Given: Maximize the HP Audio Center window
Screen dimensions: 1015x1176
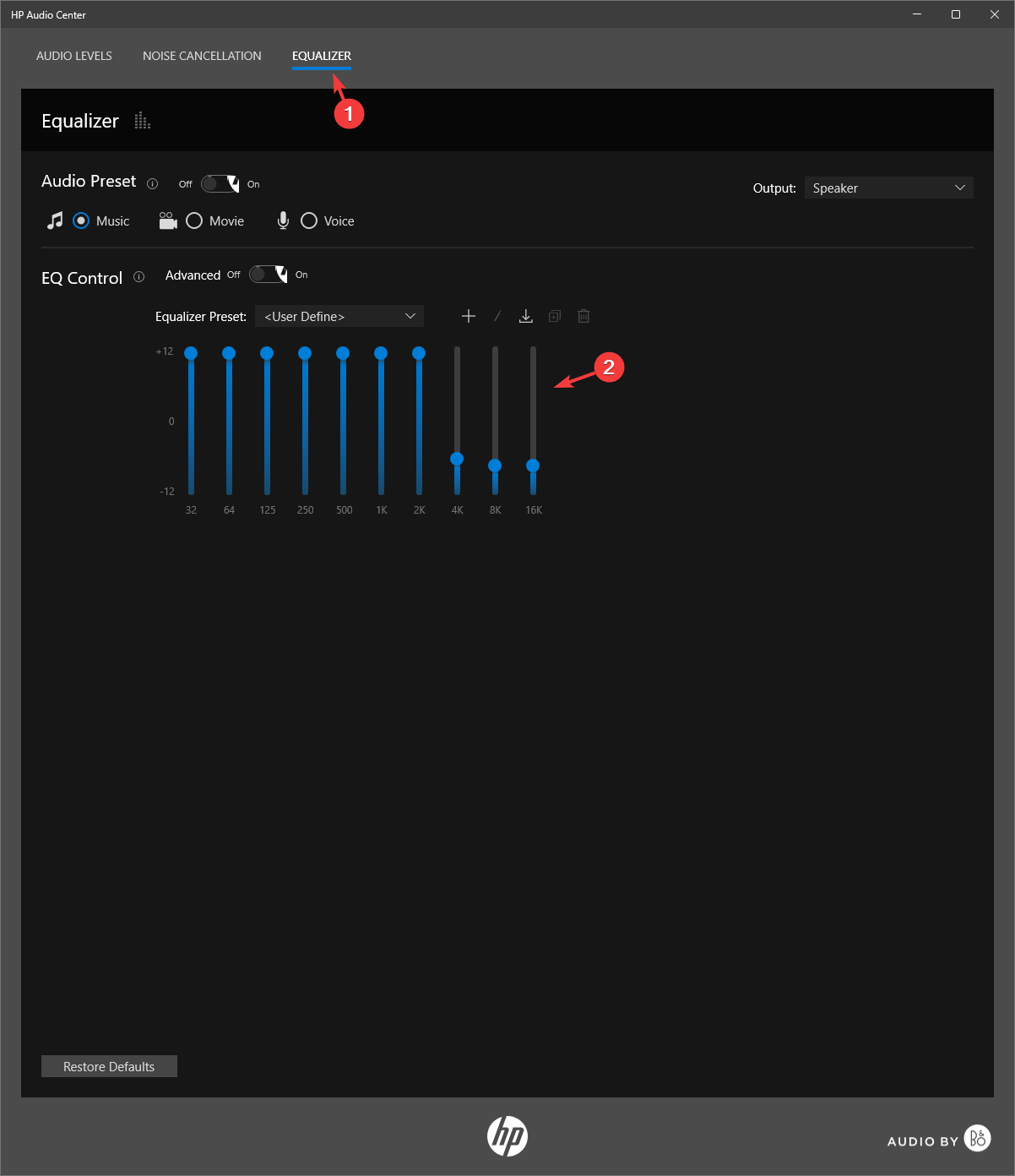Looking at the screenshot, I should 956,14.
